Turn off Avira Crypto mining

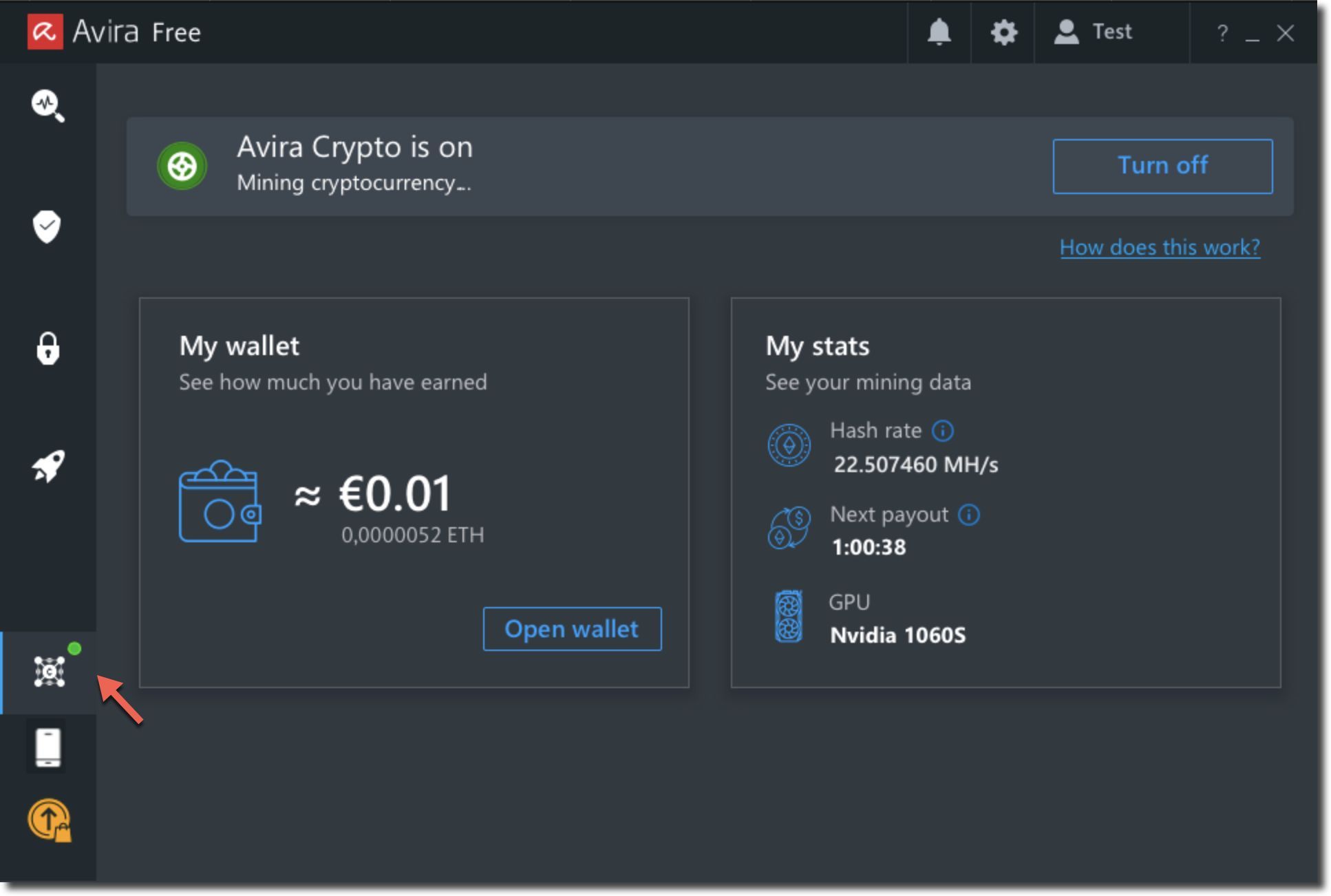1162,167
